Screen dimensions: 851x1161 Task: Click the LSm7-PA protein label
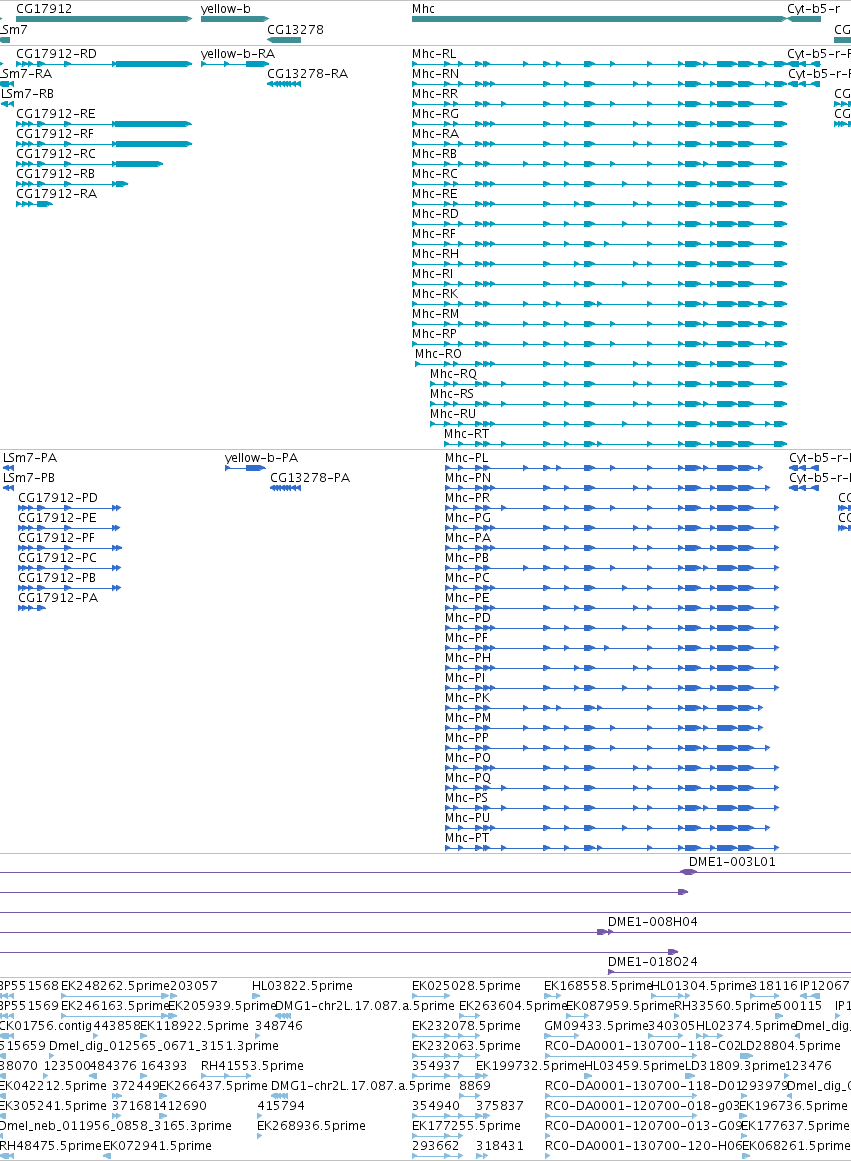click(30, 458)
